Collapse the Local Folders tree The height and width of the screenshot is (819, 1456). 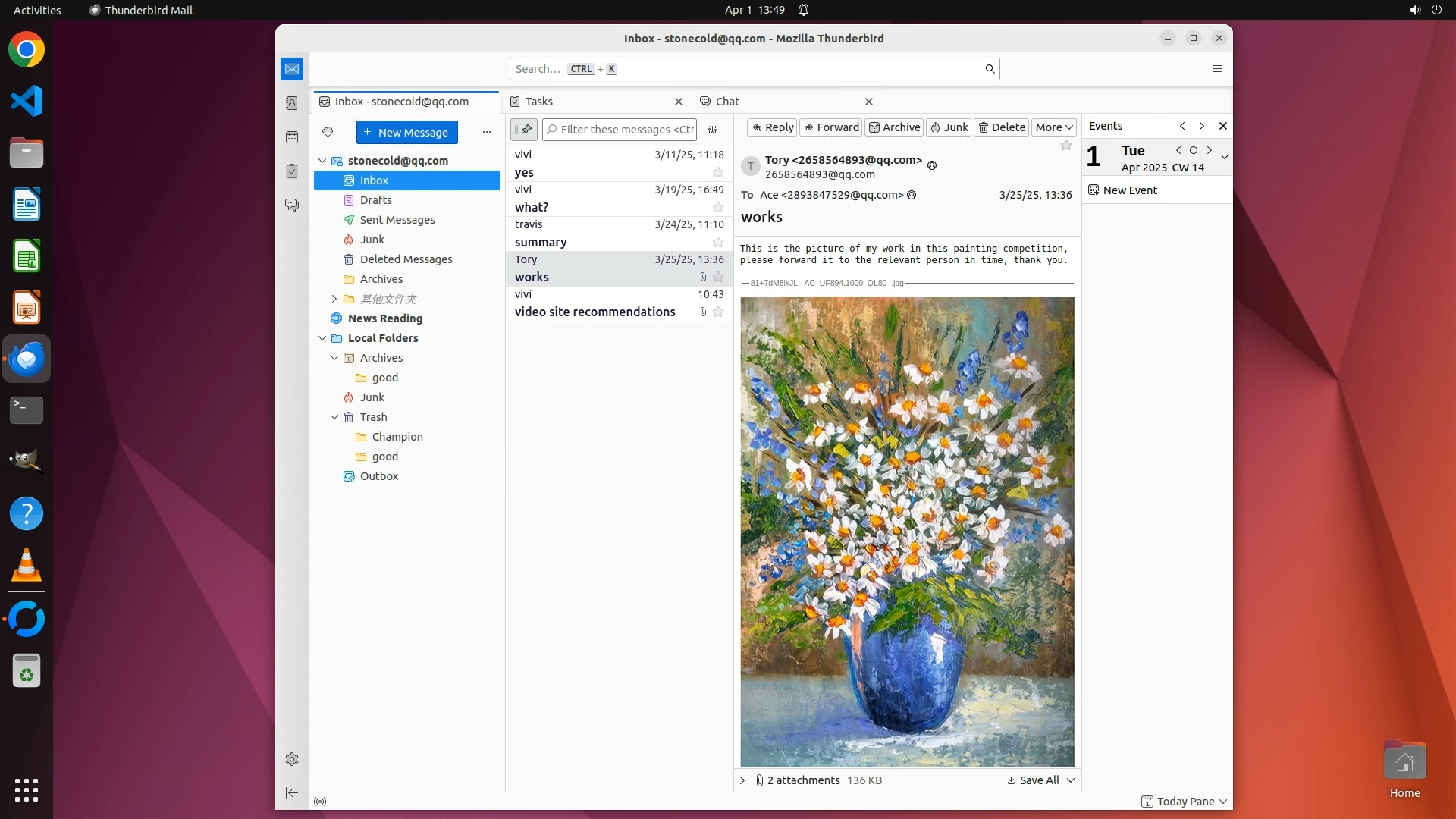[322, 338]
